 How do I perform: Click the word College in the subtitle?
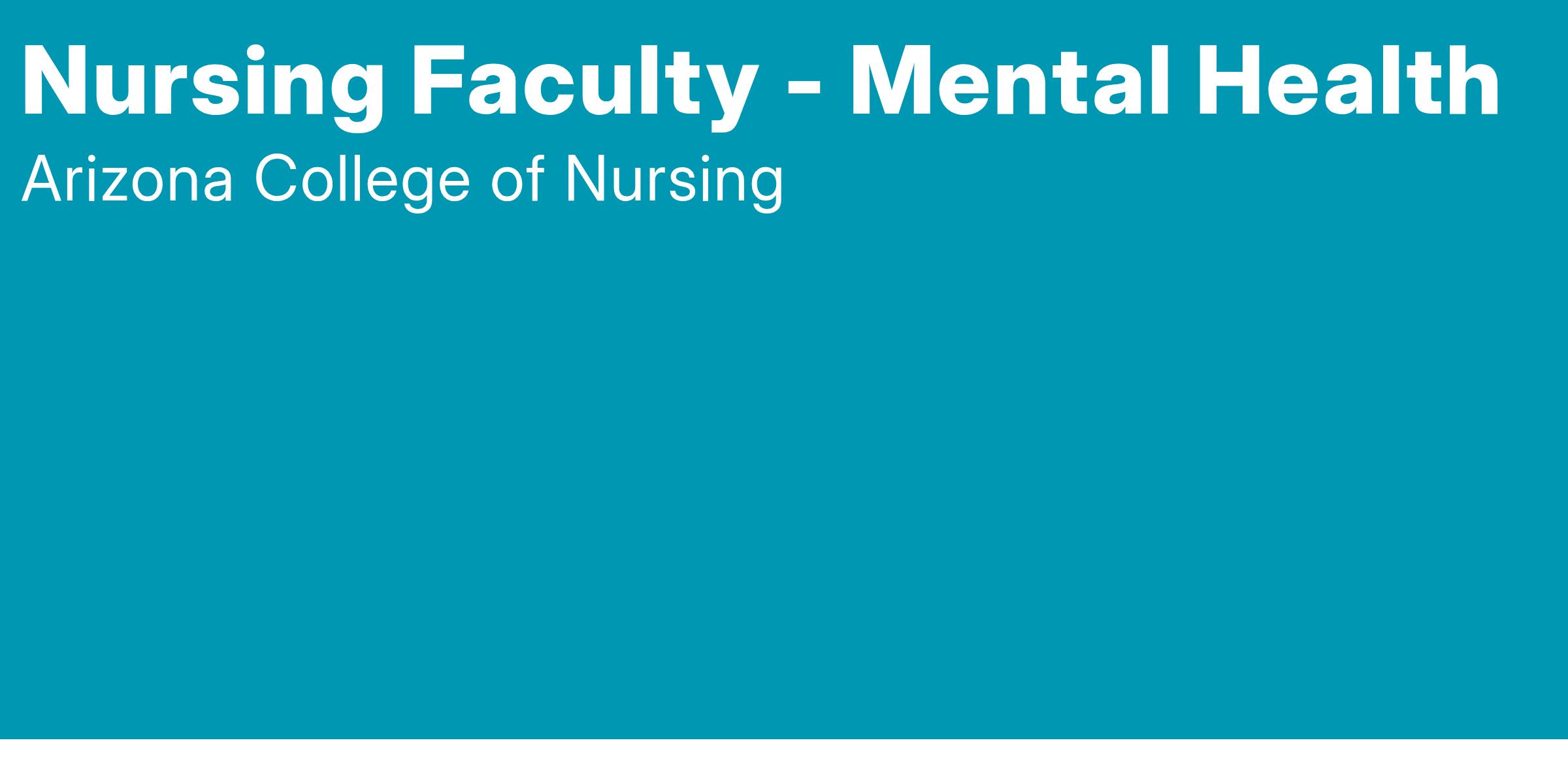[x=362, y=180]
